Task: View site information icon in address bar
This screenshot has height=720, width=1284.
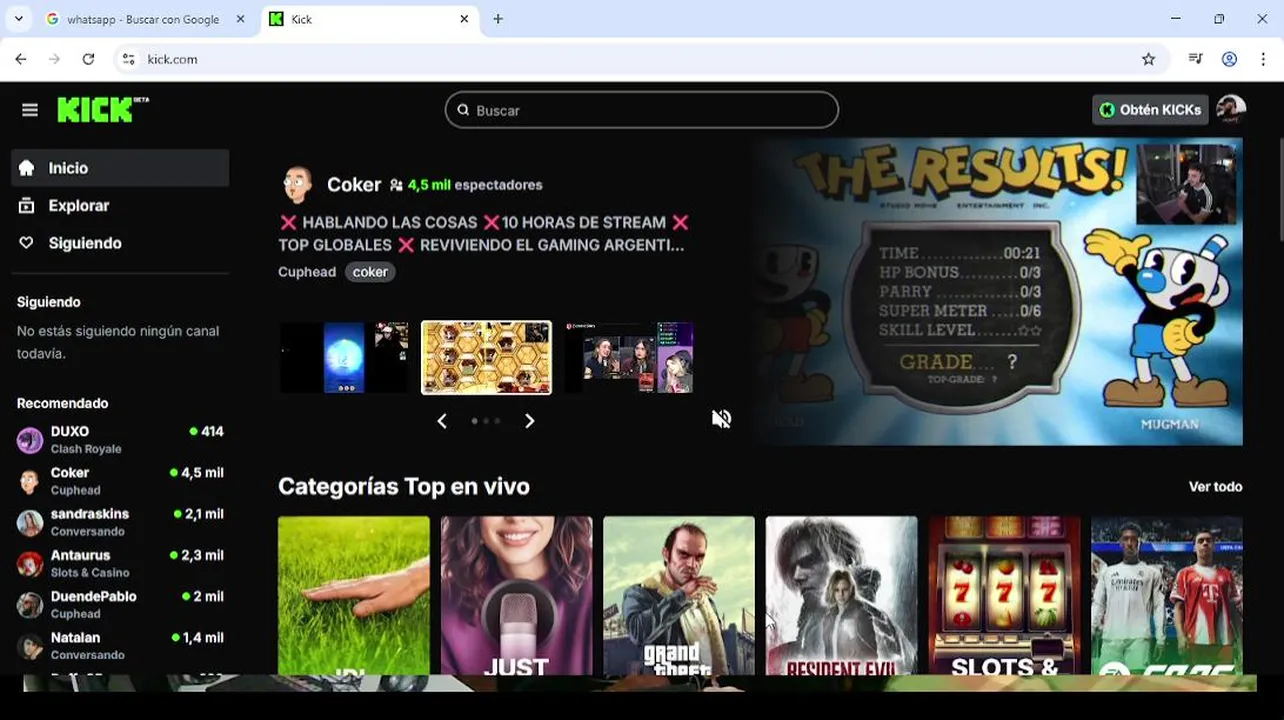Action: [x=128, y=59]
